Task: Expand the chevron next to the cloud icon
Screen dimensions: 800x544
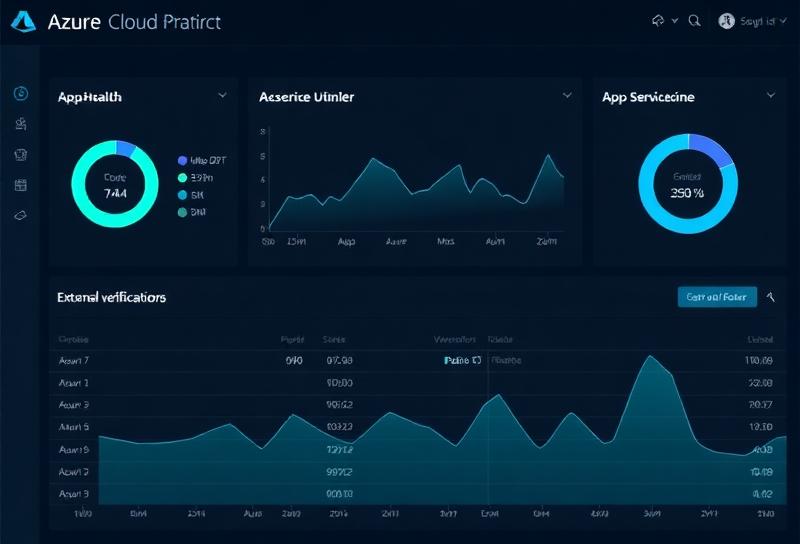Action: point(675,20)
